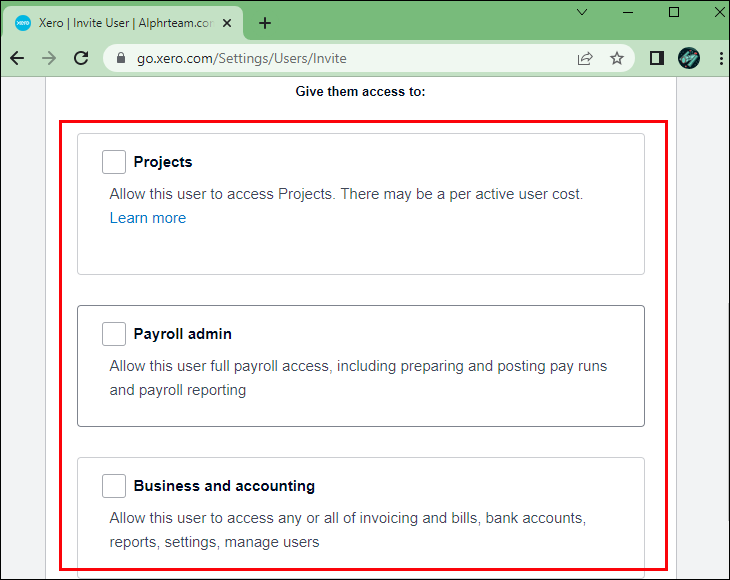Close the Xero Invite User tab
Image resolution: width=730 pixels, height=580 pixels.
[228, 23]
